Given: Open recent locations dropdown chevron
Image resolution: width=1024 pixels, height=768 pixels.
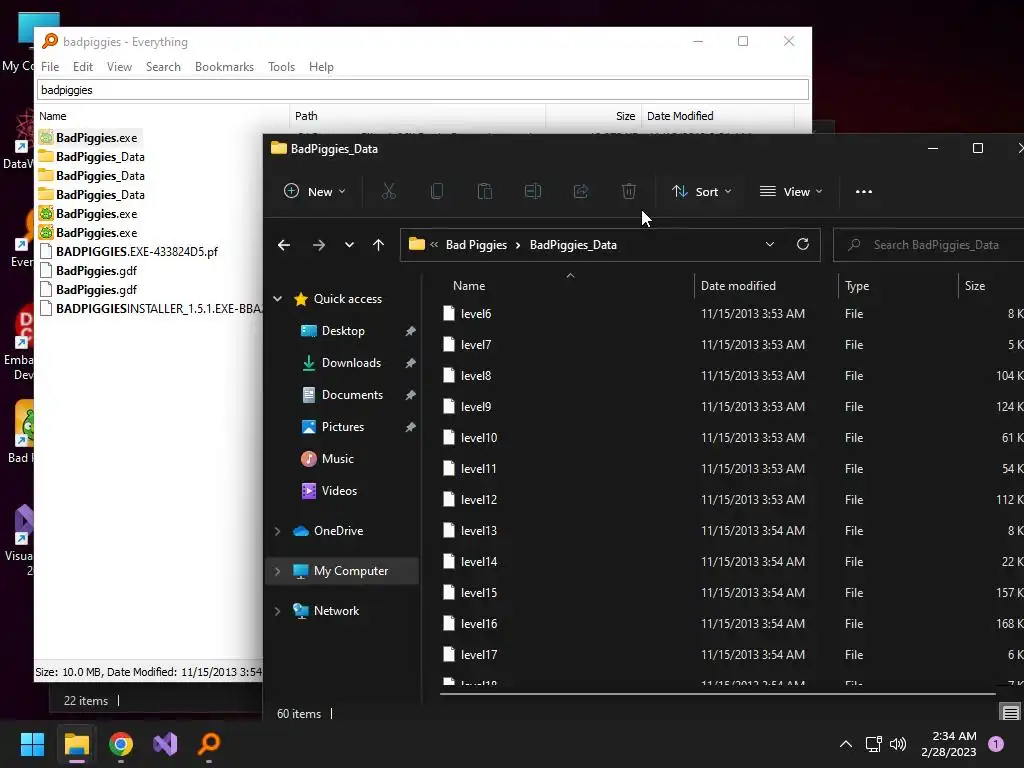Looking at the screenshot, I should tap(349, 245).
